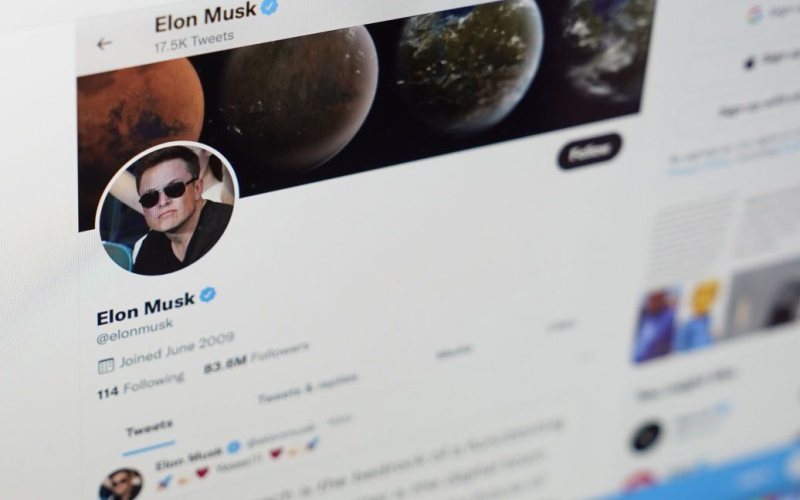Click the verified badge next to the profile name

pyautogui.click(x=208, y=295)
